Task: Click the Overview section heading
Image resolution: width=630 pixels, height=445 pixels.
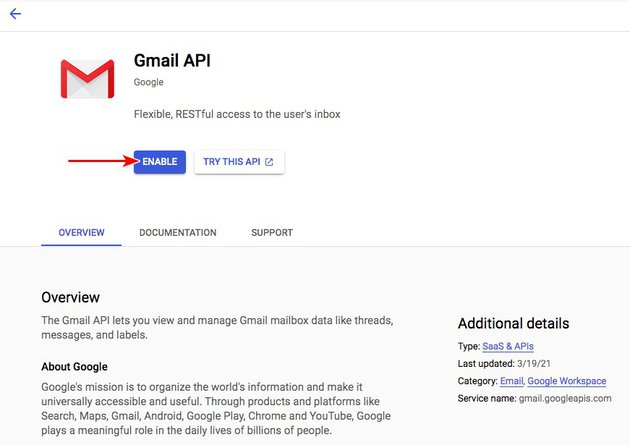Action: [x=71, y=297]
